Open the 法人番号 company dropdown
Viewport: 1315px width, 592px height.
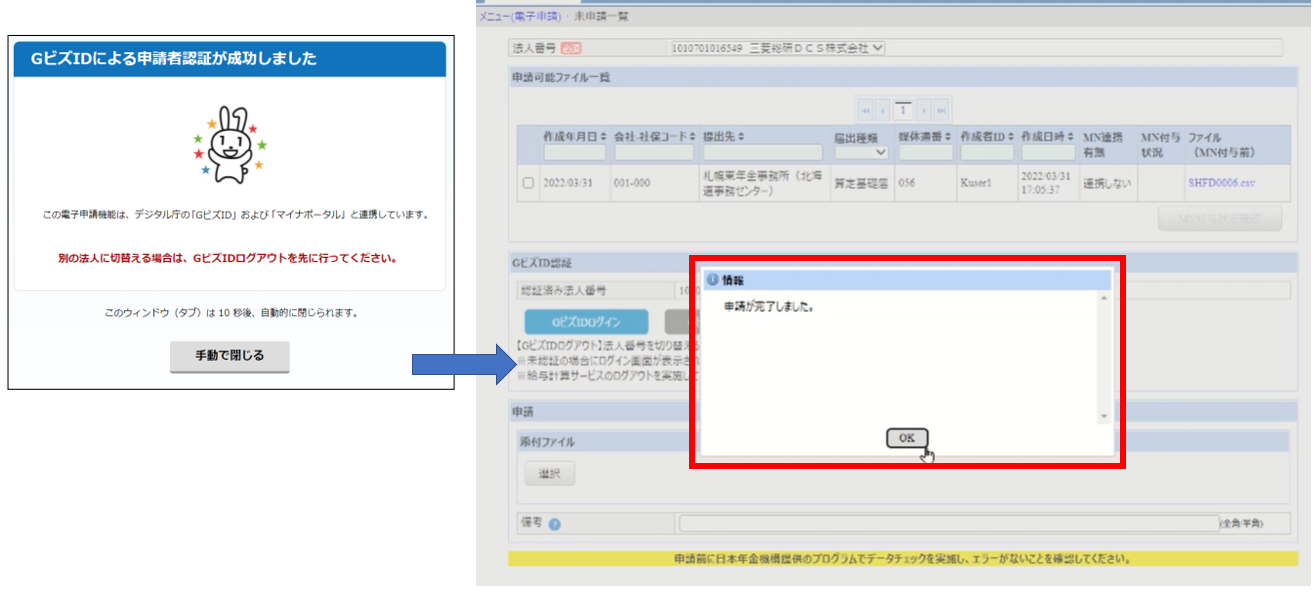(778, 48)
